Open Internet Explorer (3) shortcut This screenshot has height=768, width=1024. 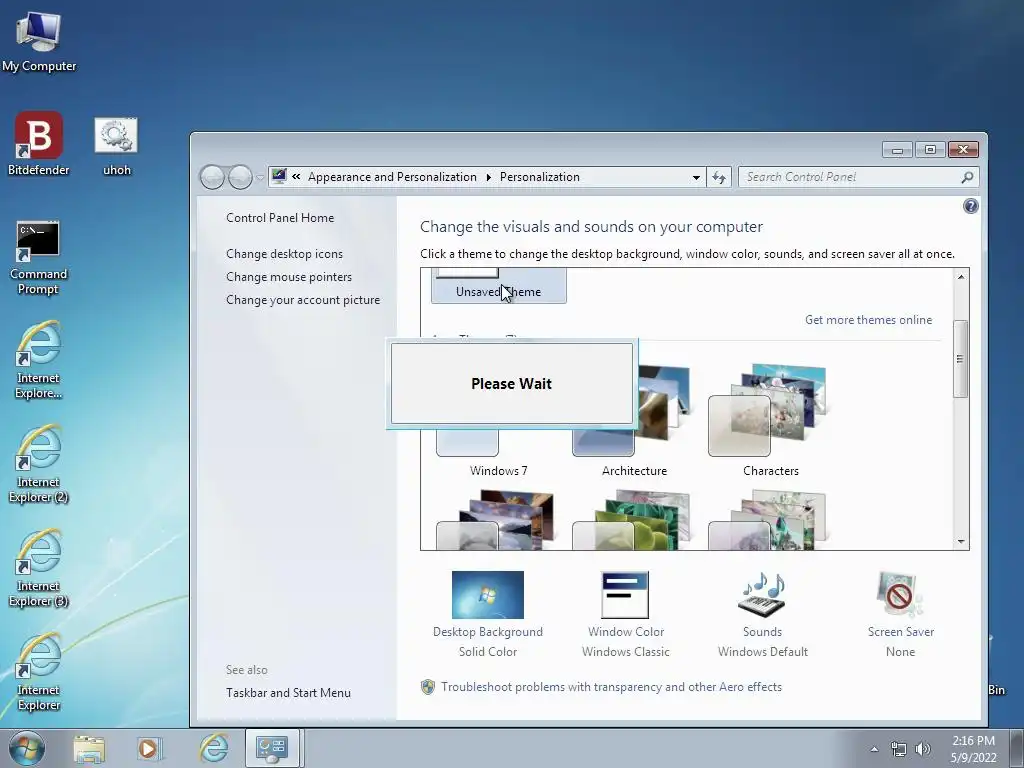(39, 568)
